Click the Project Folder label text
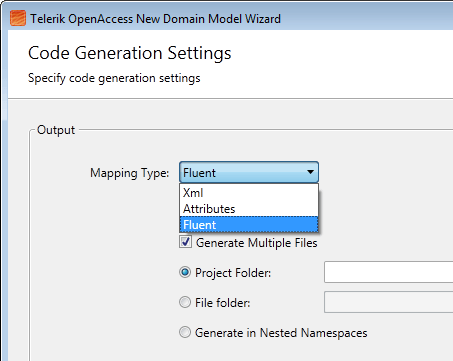 pyautogui.click(x=233, y=273)
